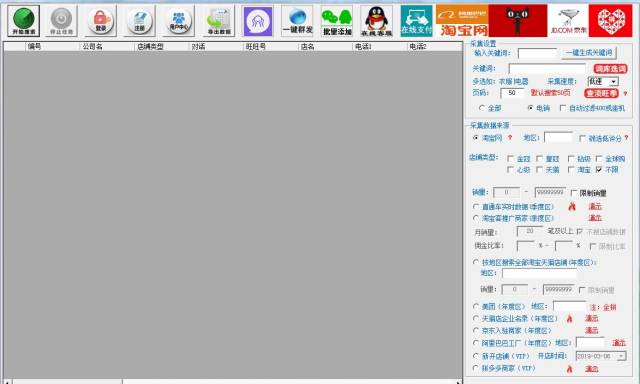Click the red 词库选词 button
The width and height of the screenshot is (640, 384).
pos(610,69)
